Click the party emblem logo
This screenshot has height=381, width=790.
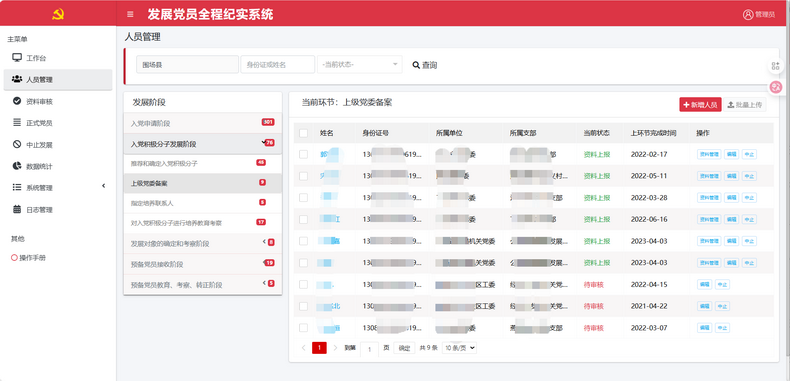[x=58, y=14]
